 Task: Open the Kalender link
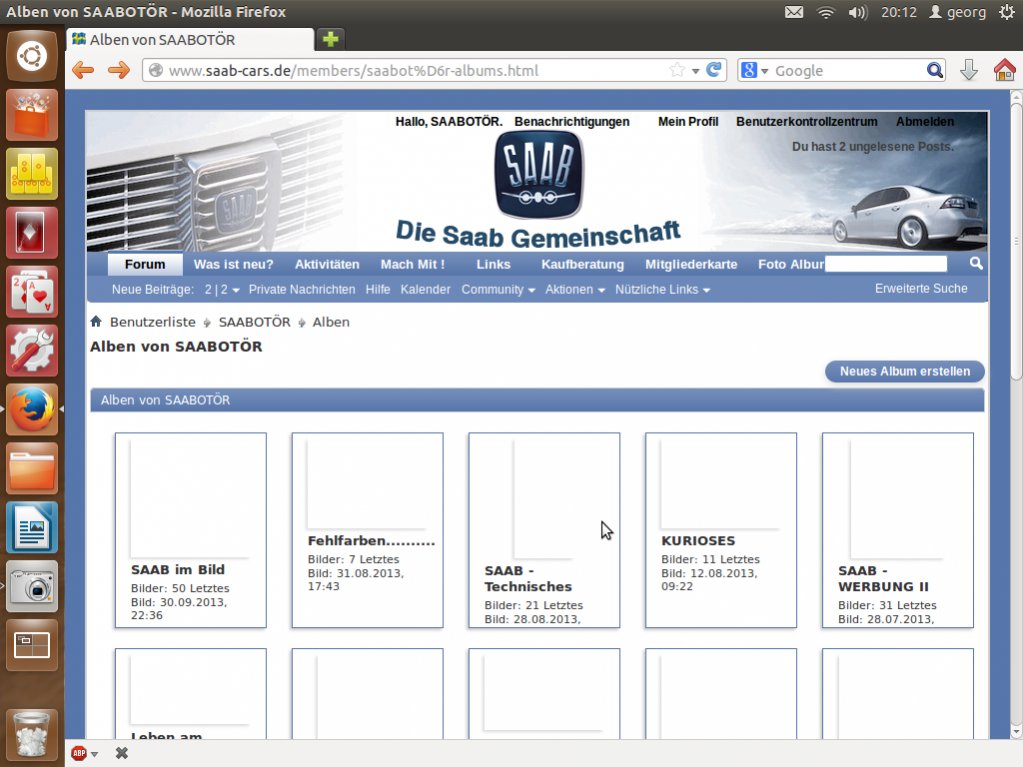pyautogui.click(x=425, y=290)
